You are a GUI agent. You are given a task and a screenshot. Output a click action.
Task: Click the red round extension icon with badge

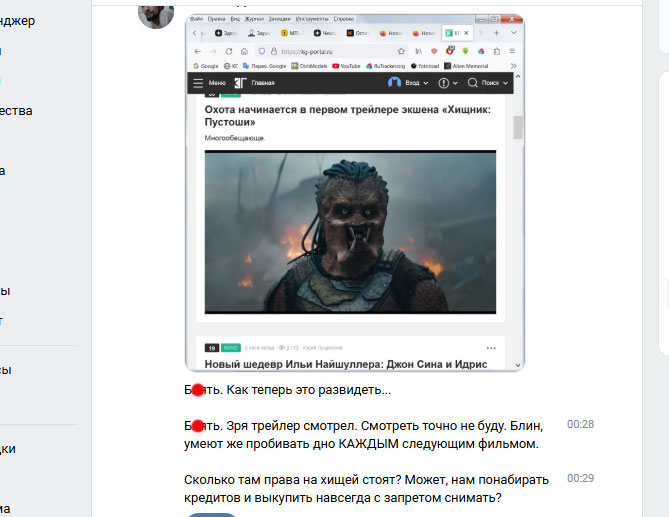click(x=450, y=50)
